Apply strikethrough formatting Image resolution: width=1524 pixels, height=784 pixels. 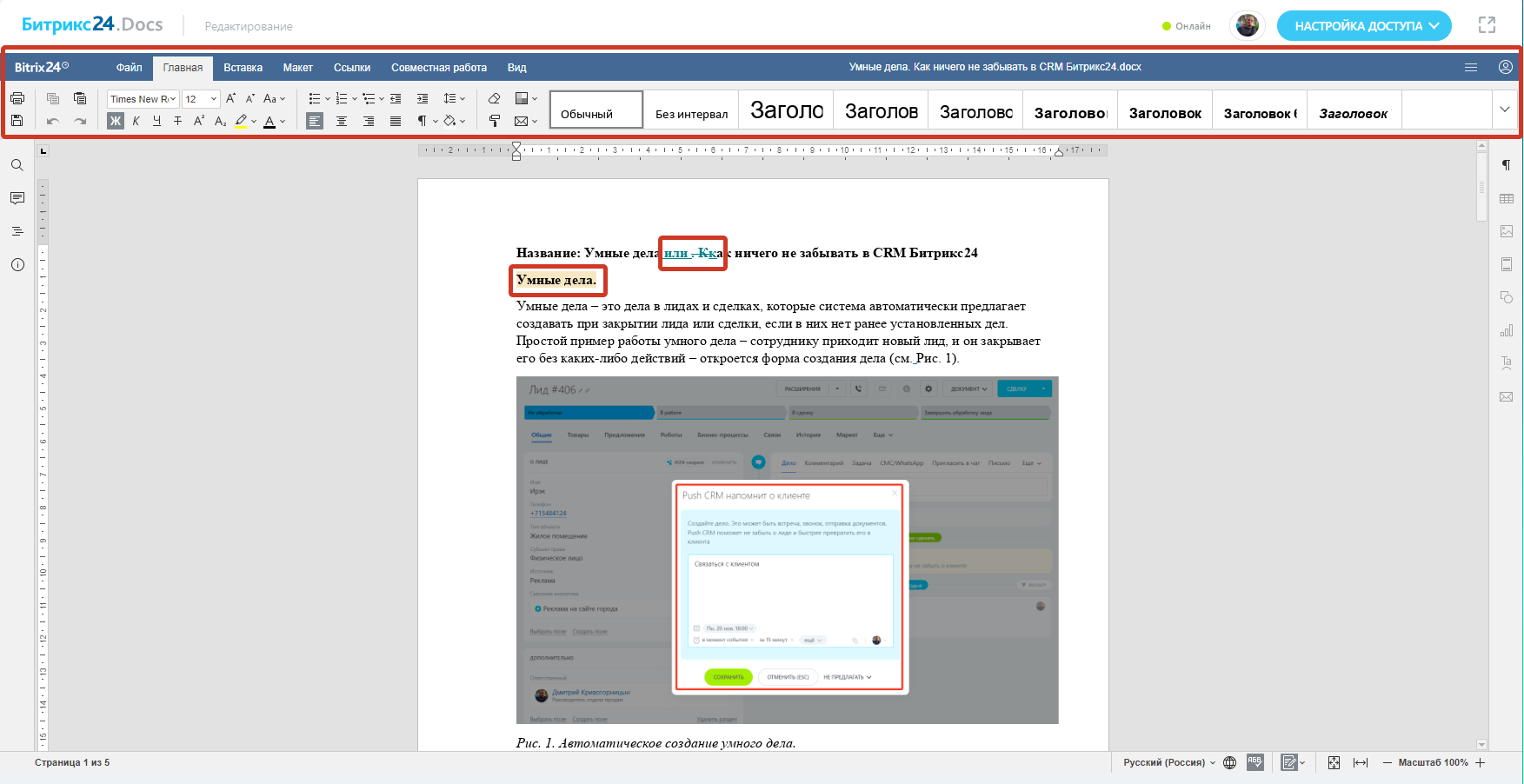tap(178, 121)
